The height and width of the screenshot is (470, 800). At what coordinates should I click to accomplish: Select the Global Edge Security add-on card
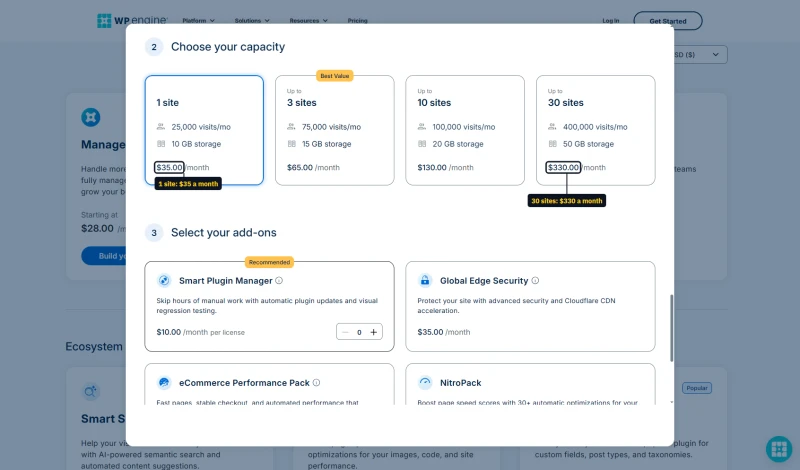tap(530, 306)
